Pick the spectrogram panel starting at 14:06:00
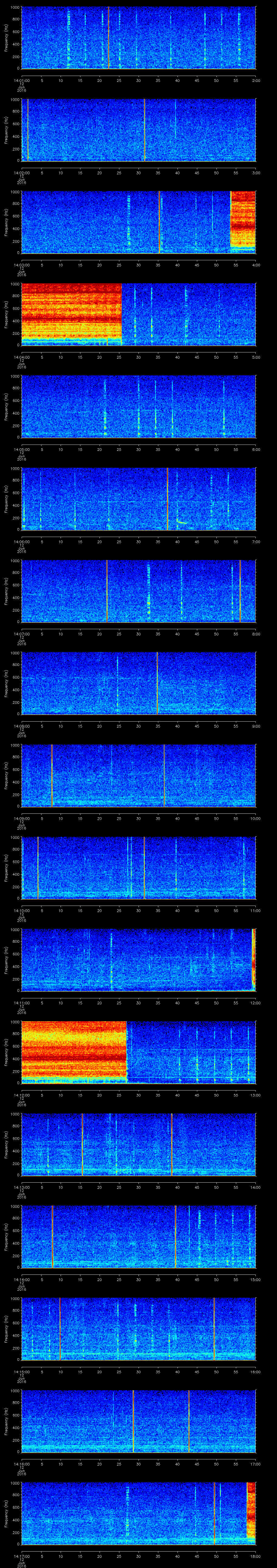Screen dimensions: 277x1568 [x=138, y=499]
